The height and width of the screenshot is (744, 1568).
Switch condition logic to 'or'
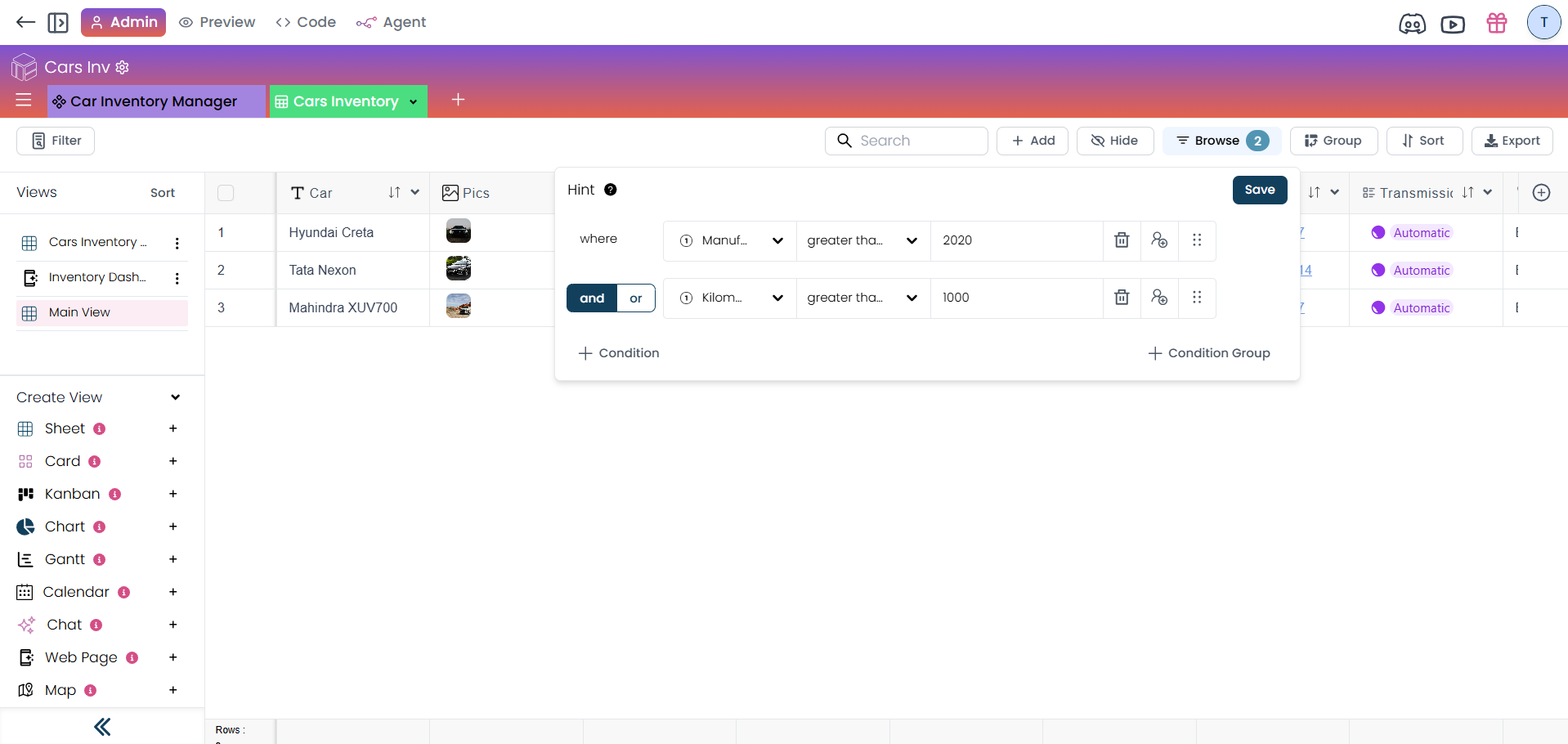point(635,298)
